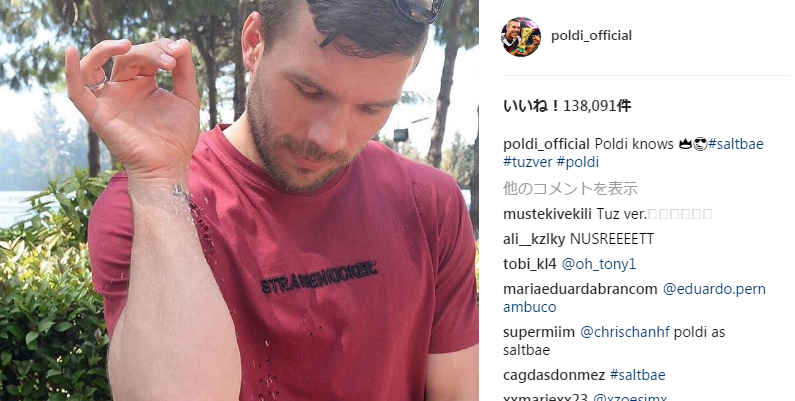Open the #poldi hashtag

(x=577, y=162)
